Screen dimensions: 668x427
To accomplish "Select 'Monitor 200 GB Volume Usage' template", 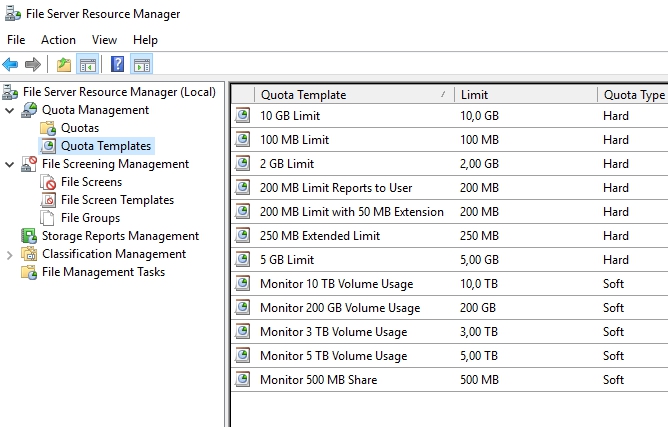I will tap(340, 308).
